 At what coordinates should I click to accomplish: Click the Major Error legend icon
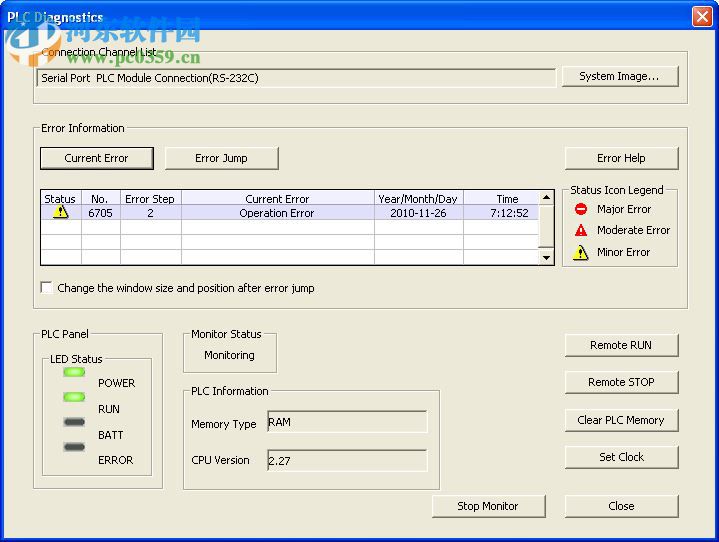581,210
